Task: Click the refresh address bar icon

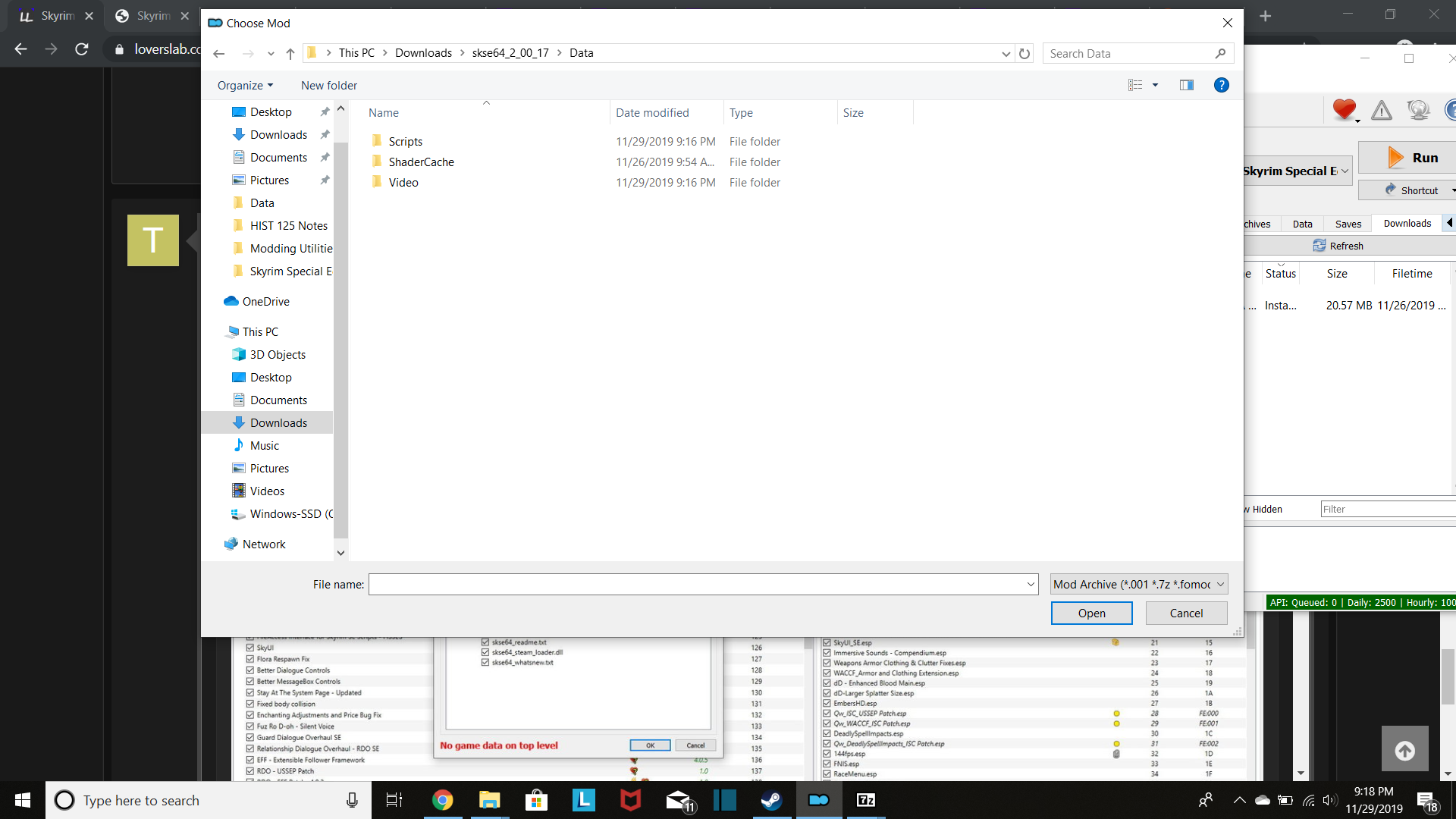Action: tap(1025, 53)
